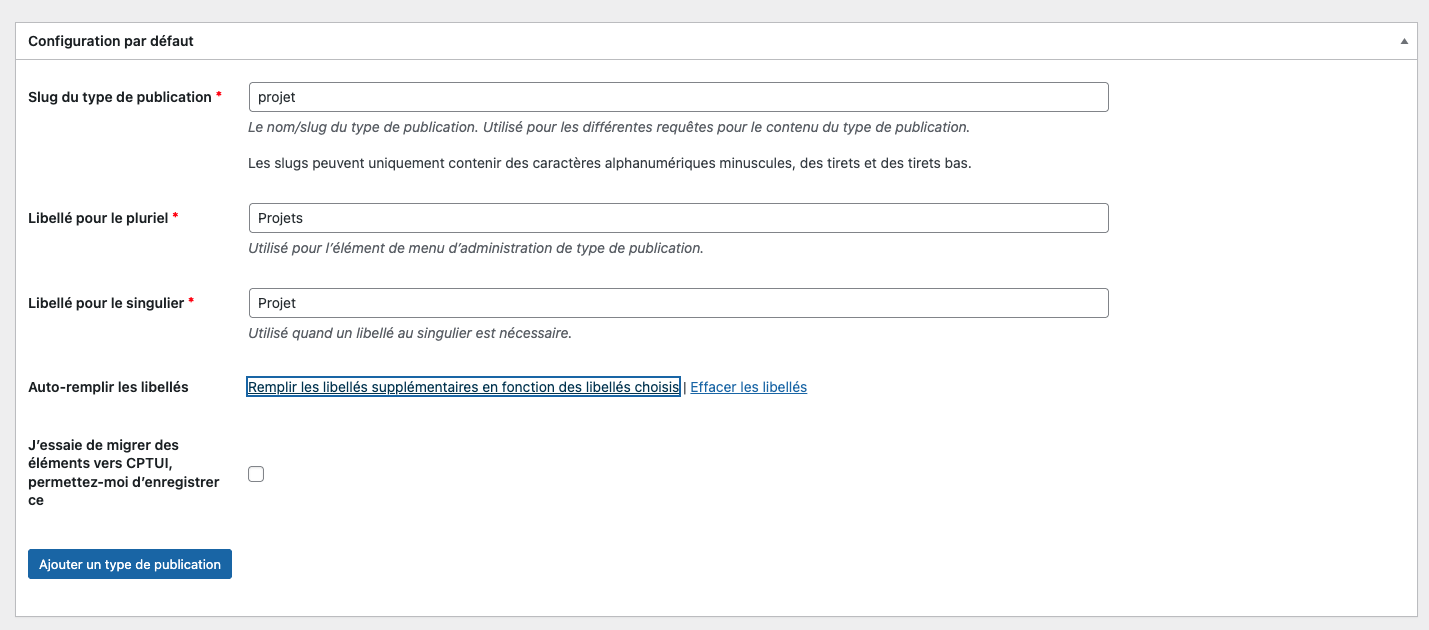Screen dimensions: 1429x630
Task: Click Remplir les libellés supplémentaires link
Action: coord(463,387)
